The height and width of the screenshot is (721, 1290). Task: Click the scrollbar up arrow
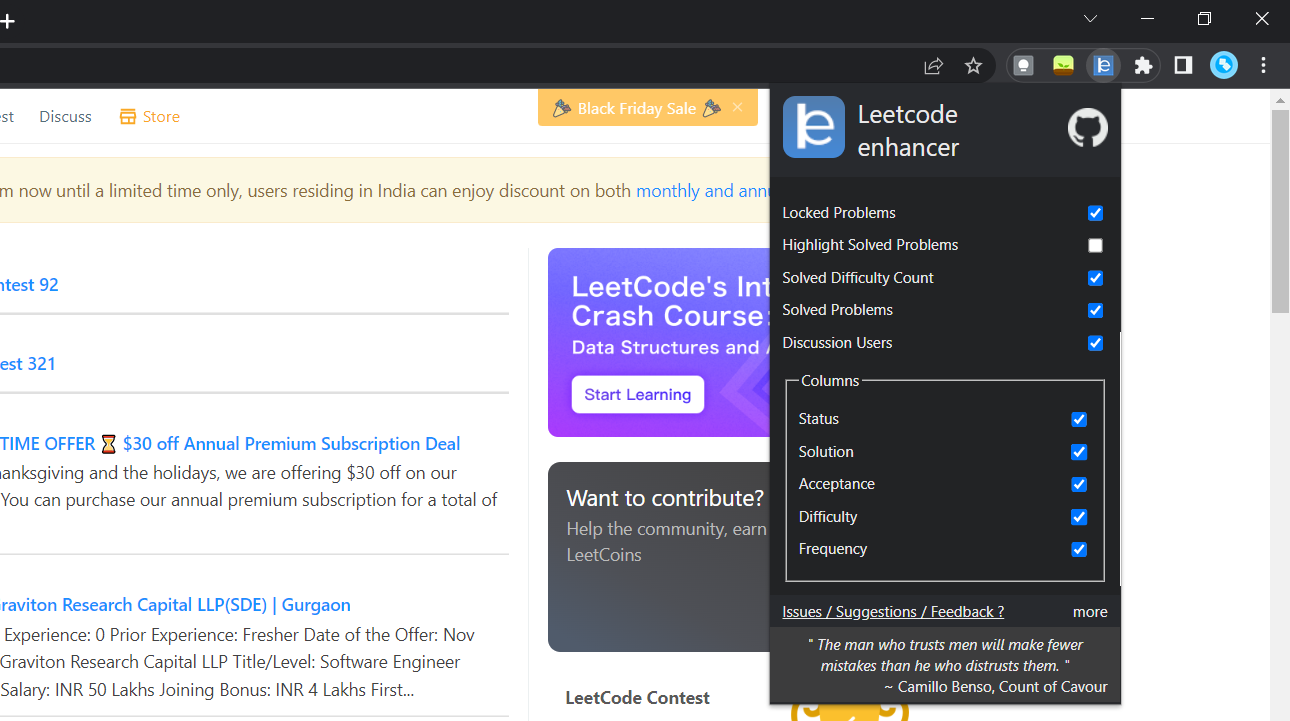[x=1280, y=100]
